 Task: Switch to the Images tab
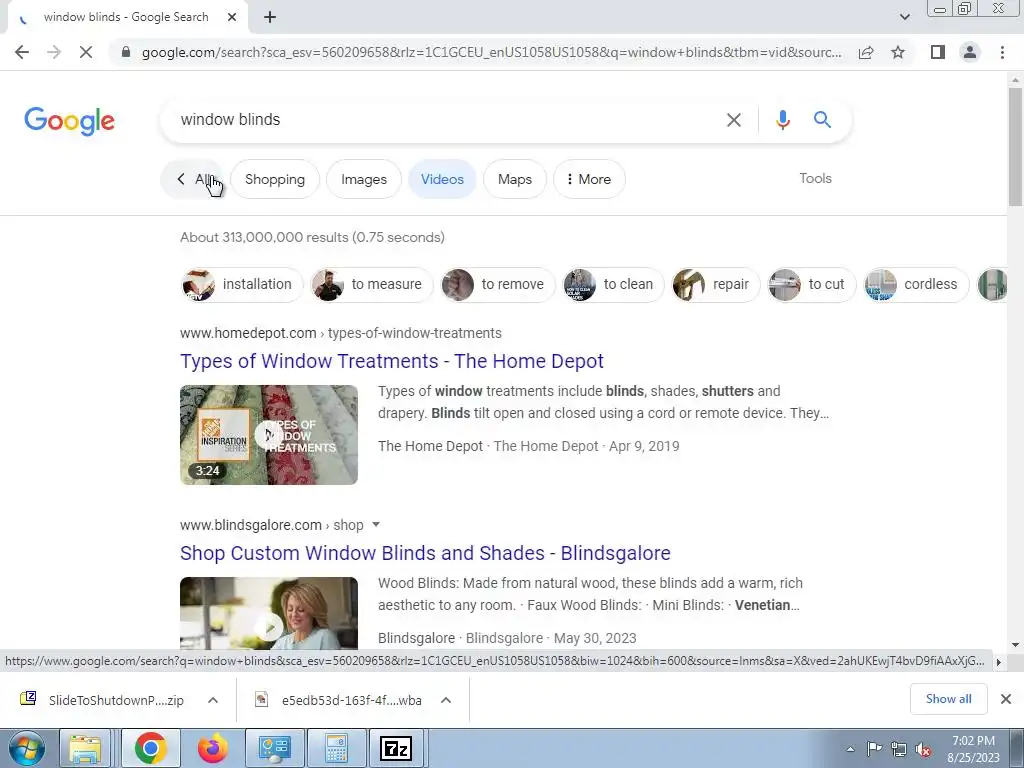[x=364, y=179]
